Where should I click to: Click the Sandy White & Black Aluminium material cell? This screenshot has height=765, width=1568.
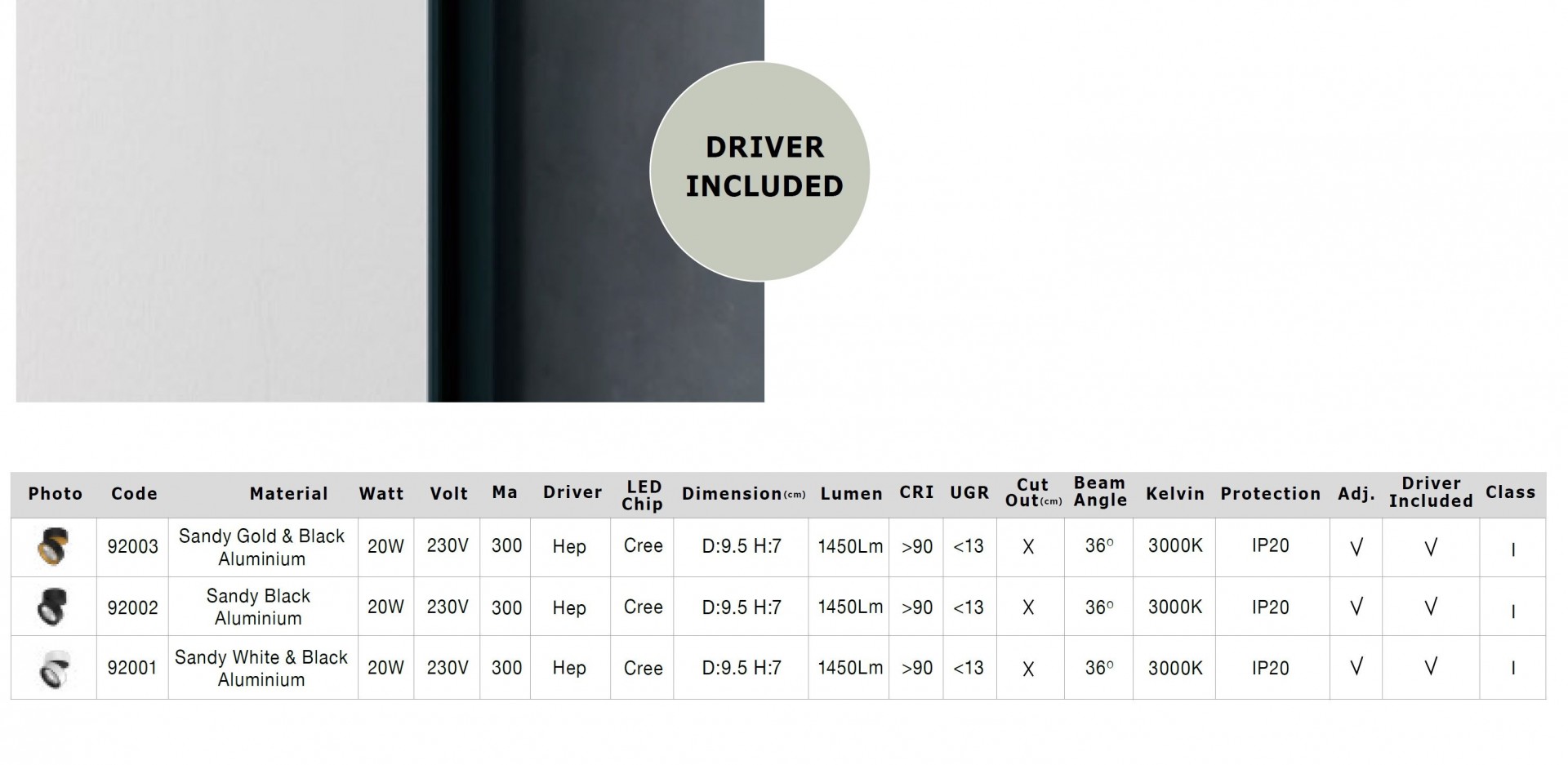[x=261, y=668]
